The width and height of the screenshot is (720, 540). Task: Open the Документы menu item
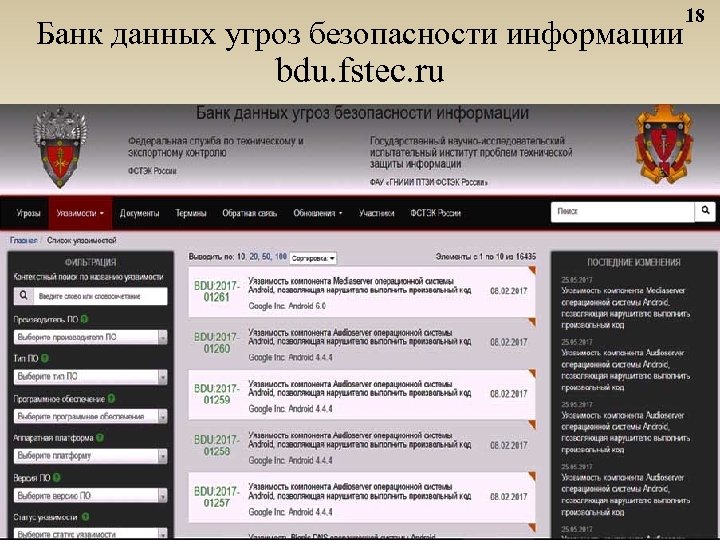pyautogui.click(x=140, y=213)
